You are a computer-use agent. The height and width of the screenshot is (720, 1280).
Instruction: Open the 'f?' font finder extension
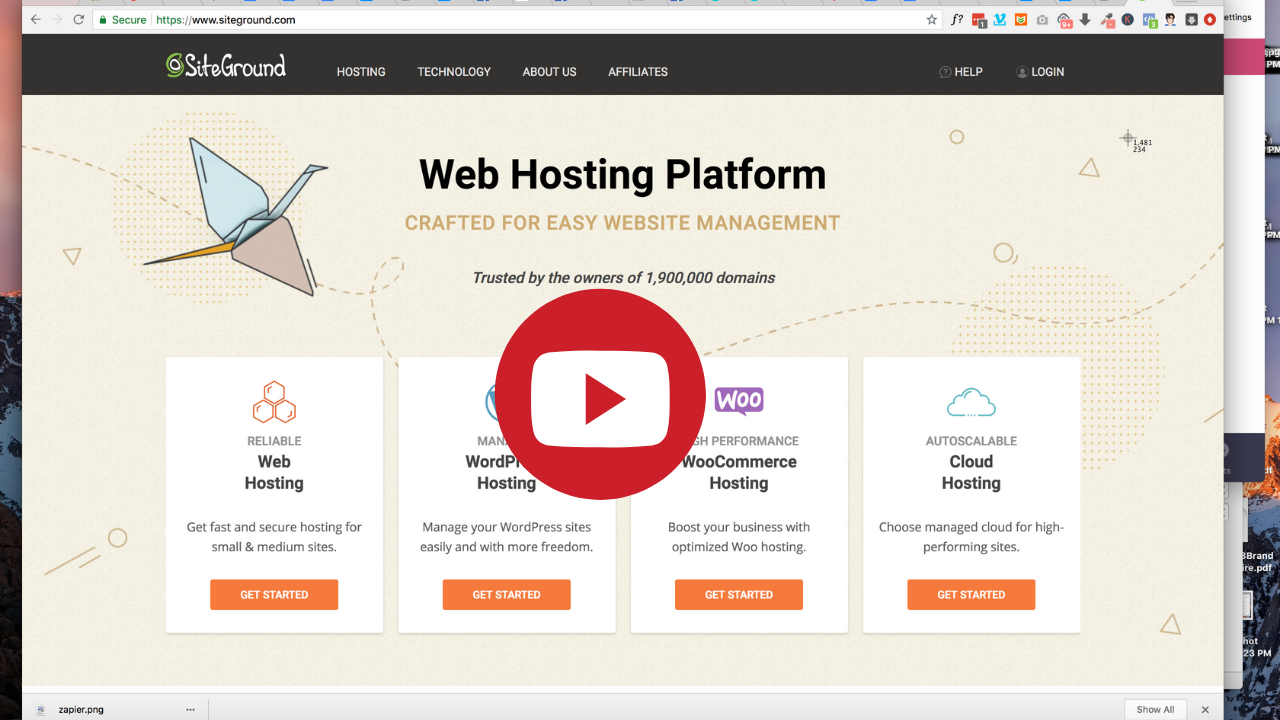pyautogui.click(x=957, y=19)
